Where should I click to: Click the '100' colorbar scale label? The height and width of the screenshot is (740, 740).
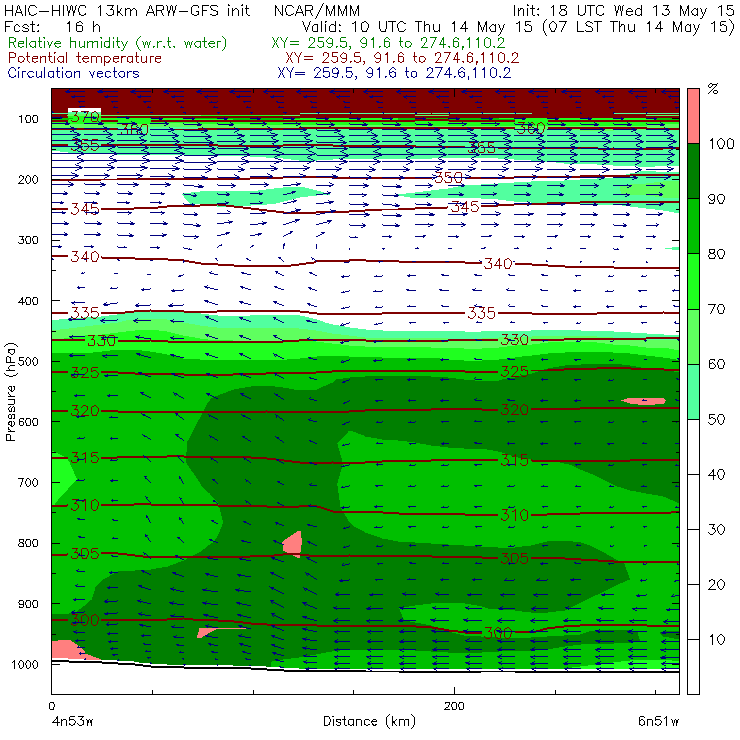[x=721, y=143]
